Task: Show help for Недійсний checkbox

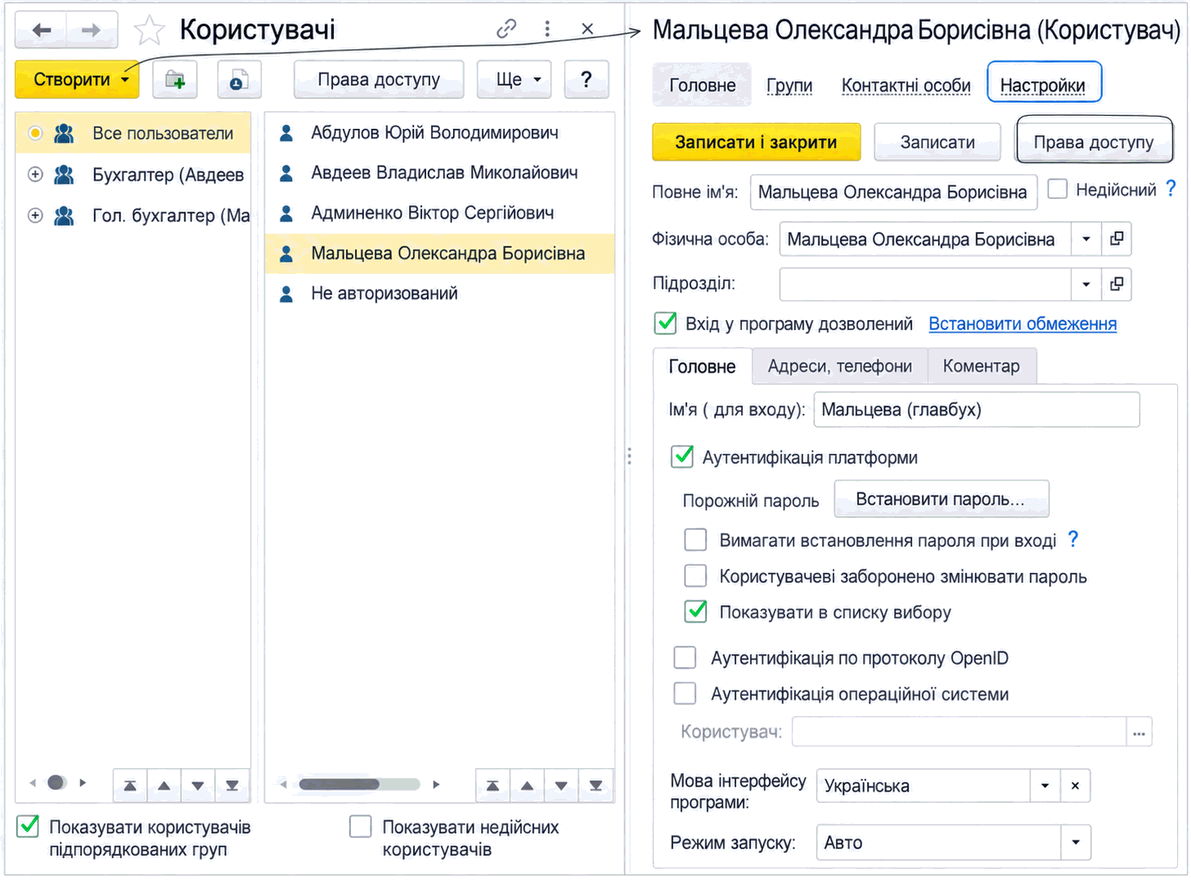Action: [x=1170, y=188]
